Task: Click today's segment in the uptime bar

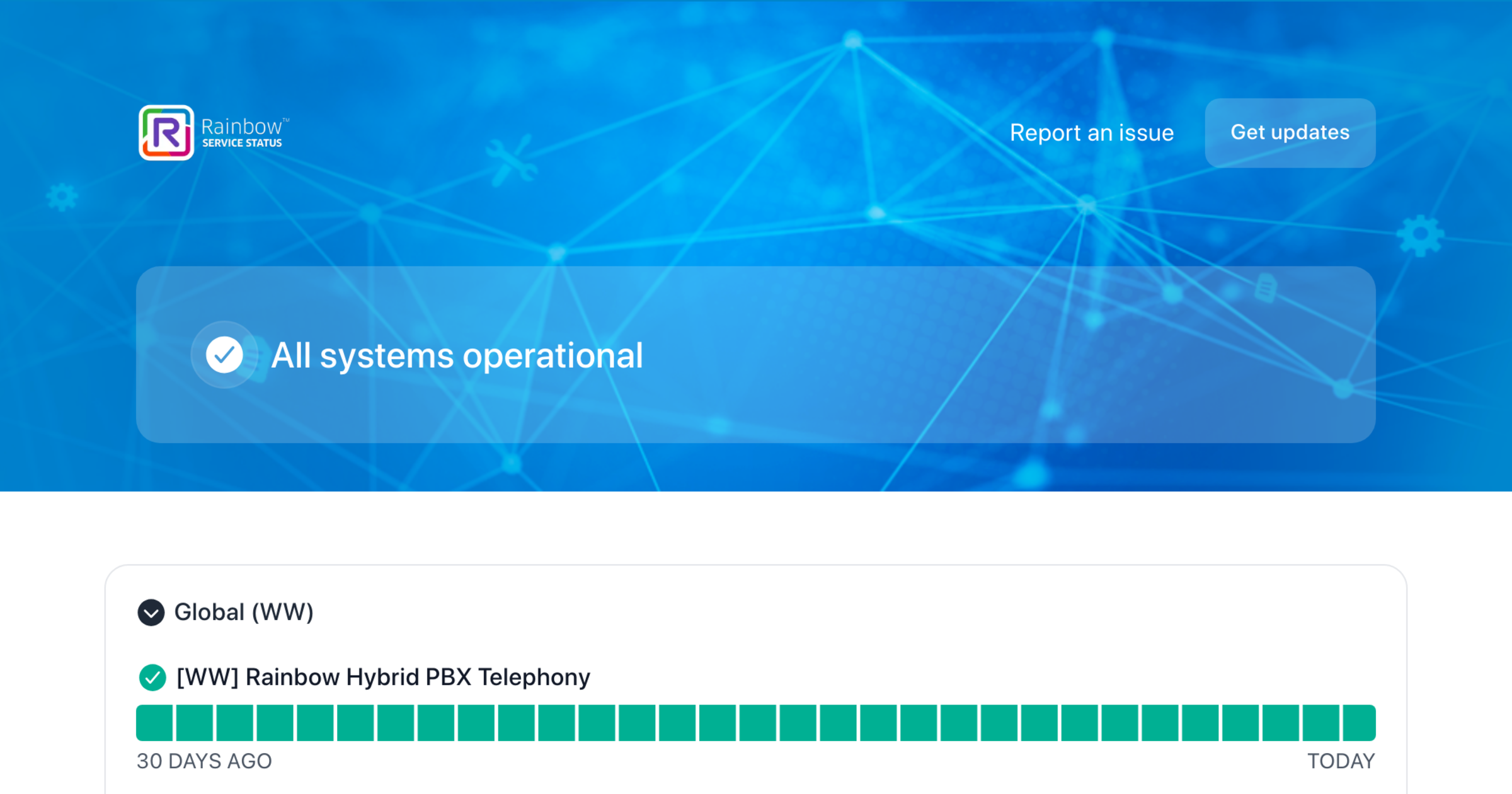Action: [1360, 723]
